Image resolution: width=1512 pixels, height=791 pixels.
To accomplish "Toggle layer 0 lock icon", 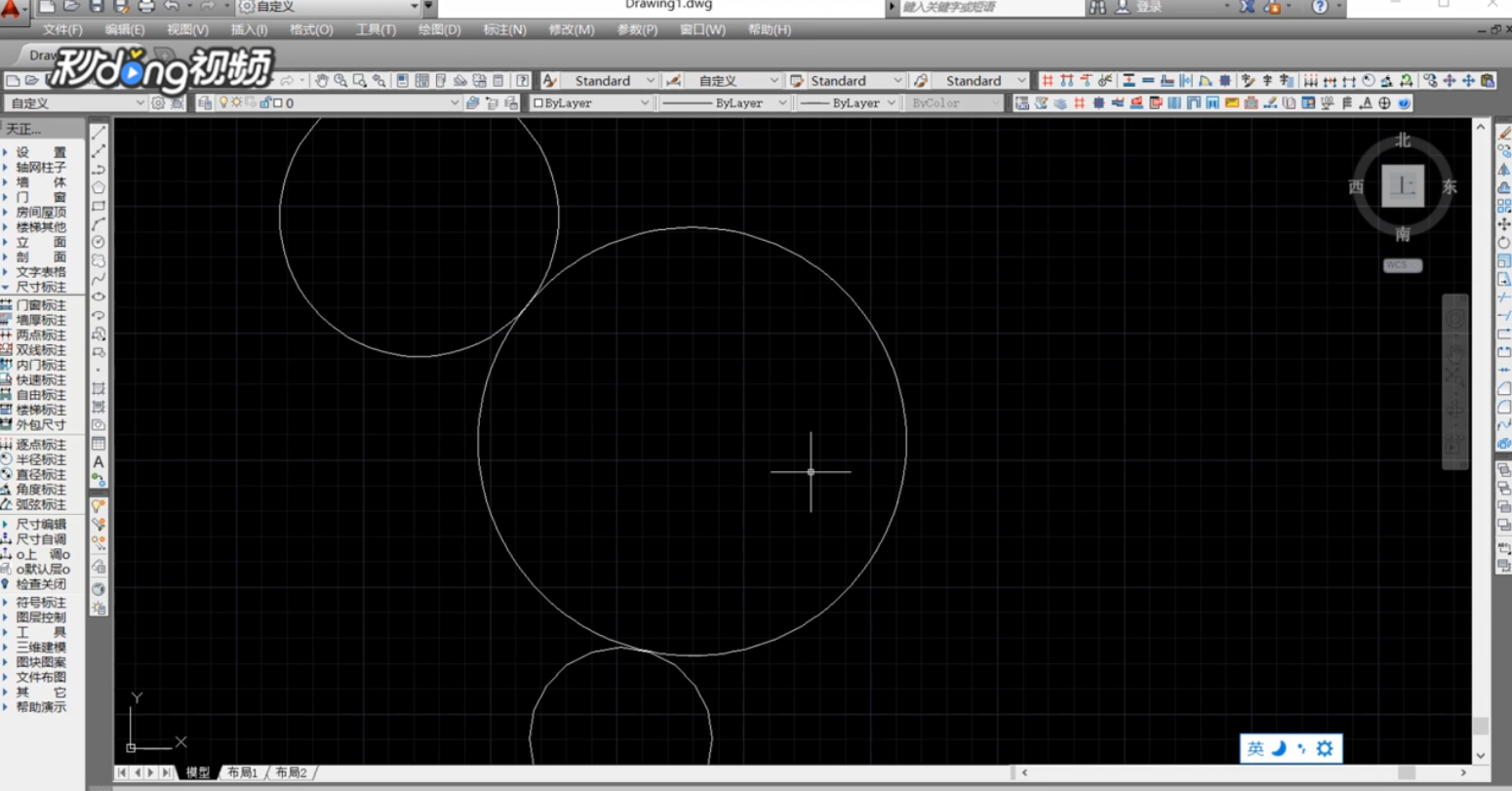I will 264,102.
